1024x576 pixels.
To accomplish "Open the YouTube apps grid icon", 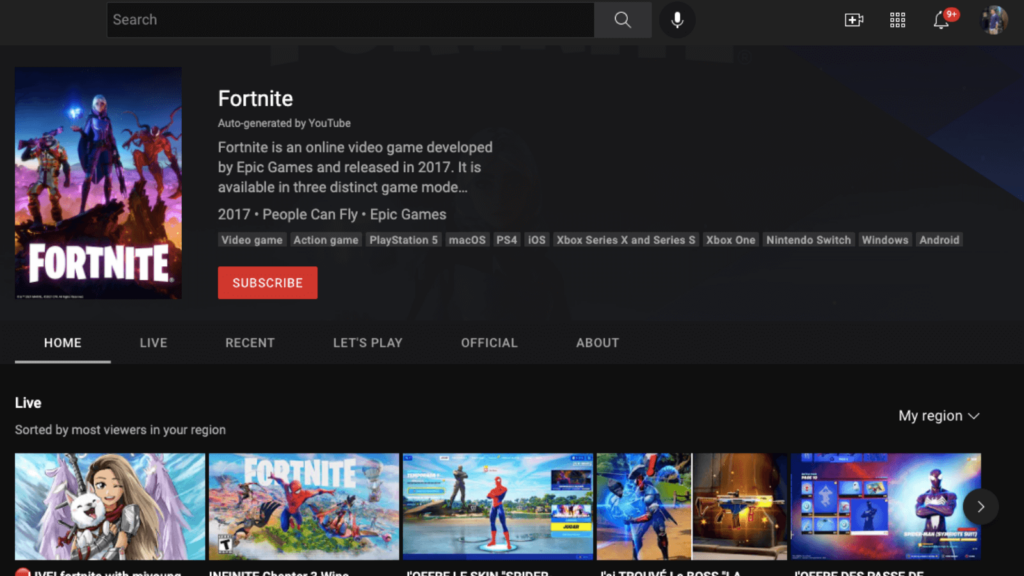I will [897, 20].
